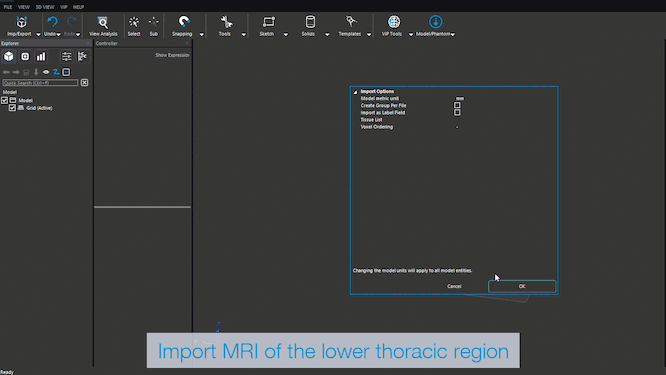The height and width of the screenshot is (375, 666).
Task: Click the Snapping magnet icon
Action: tap(184, 22)
